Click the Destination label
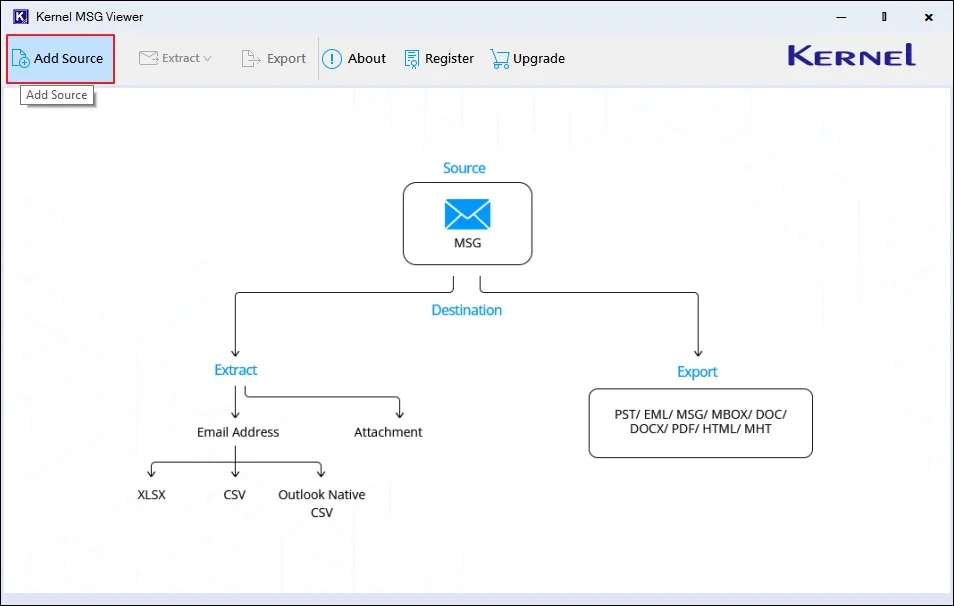This screenshot has height=606, width=954. [x=467, y=310]
